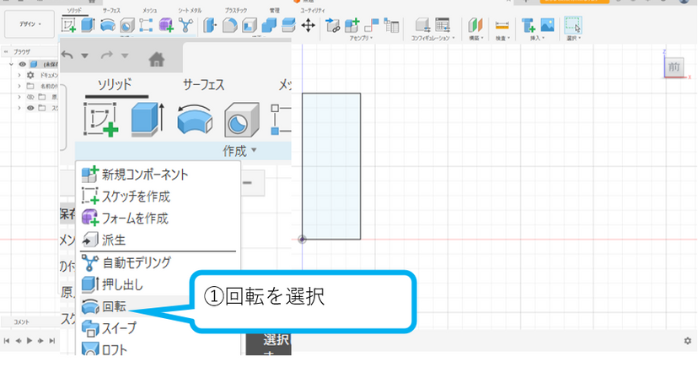Toggle the eye visibility of the root component

[x=22, y=64]
